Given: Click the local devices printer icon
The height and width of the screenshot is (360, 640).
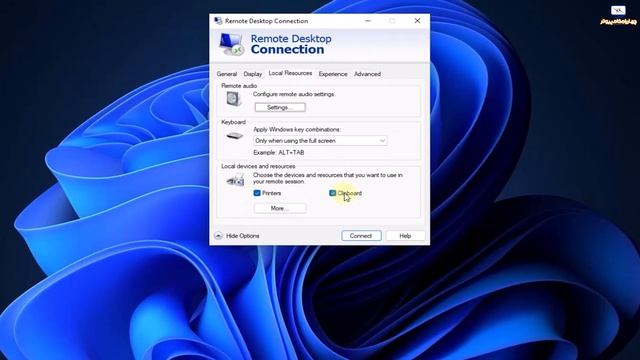Looking at the screenshot, I should 236,180.
